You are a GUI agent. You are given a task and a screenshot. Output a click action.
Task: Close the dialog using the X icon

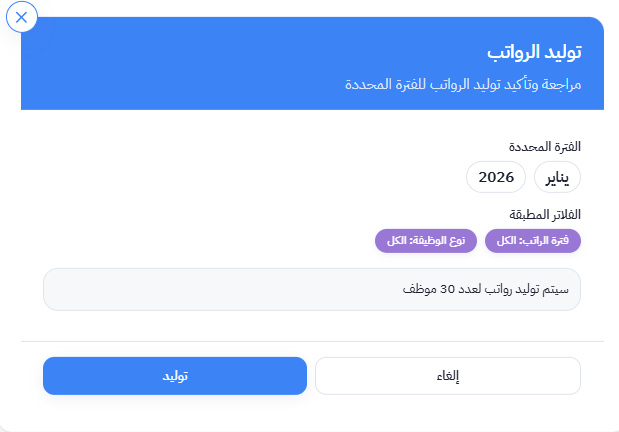22,17
